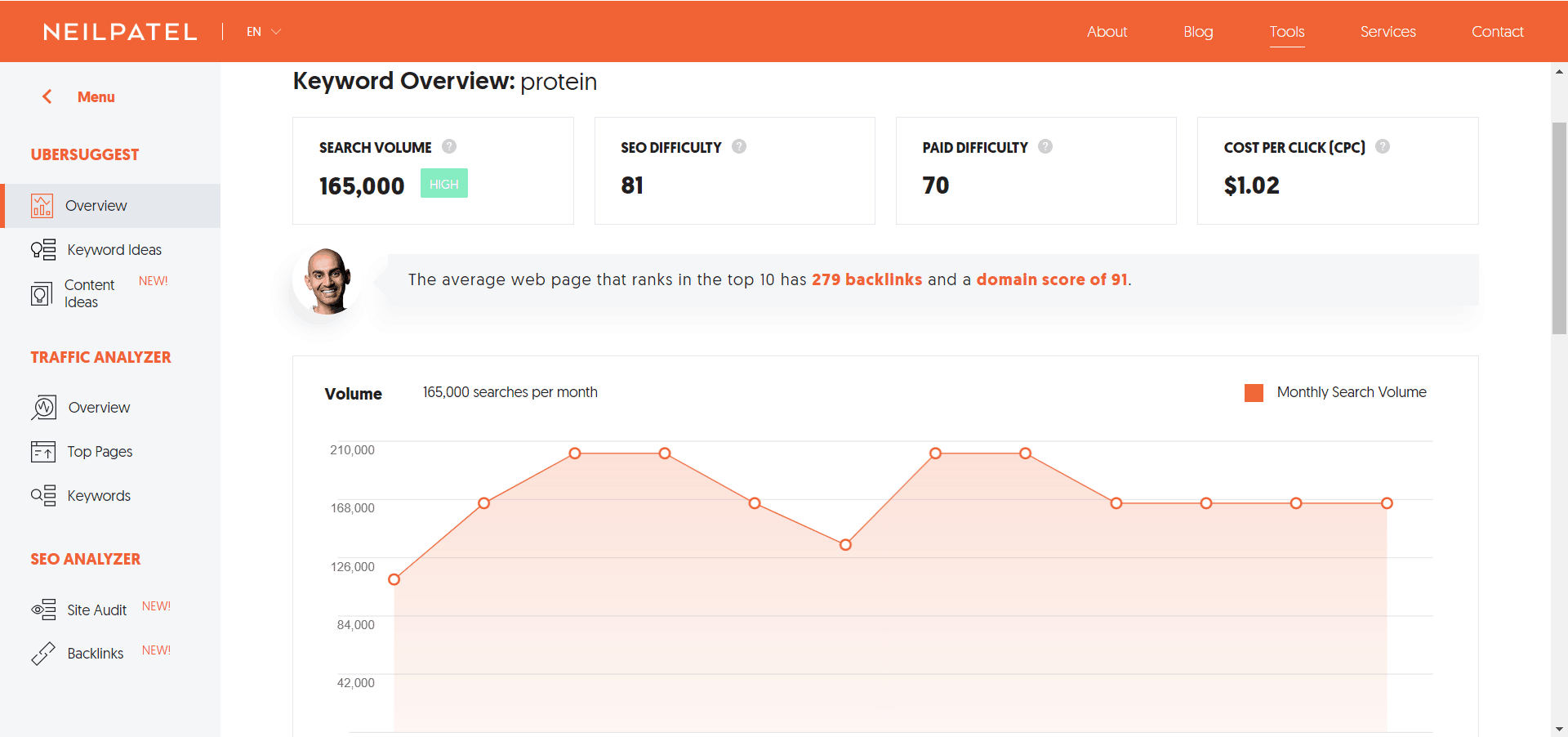Click the NEW! badge beside Content Ideas
Screen dimensions: 1568x737
[x=153, y=281]
